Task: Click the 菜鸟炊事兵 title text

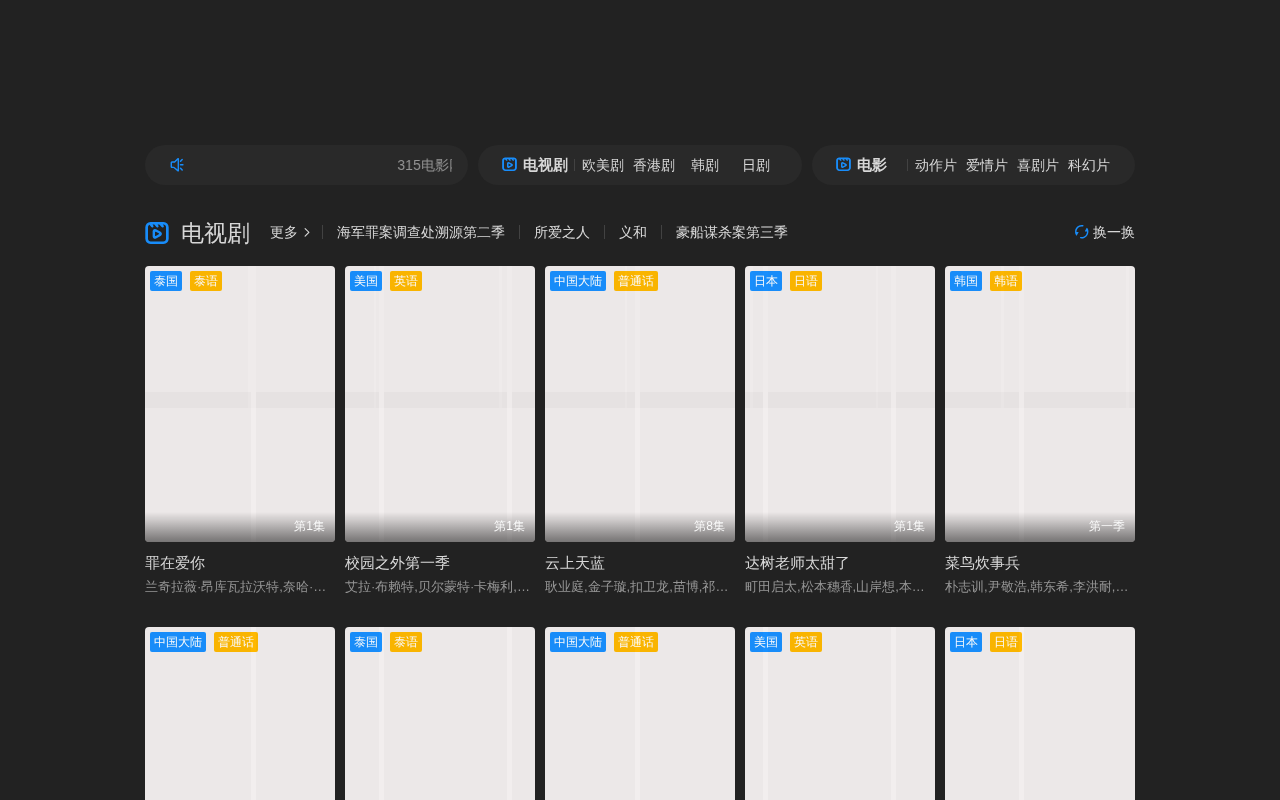Action: click(x=982, y=563)
